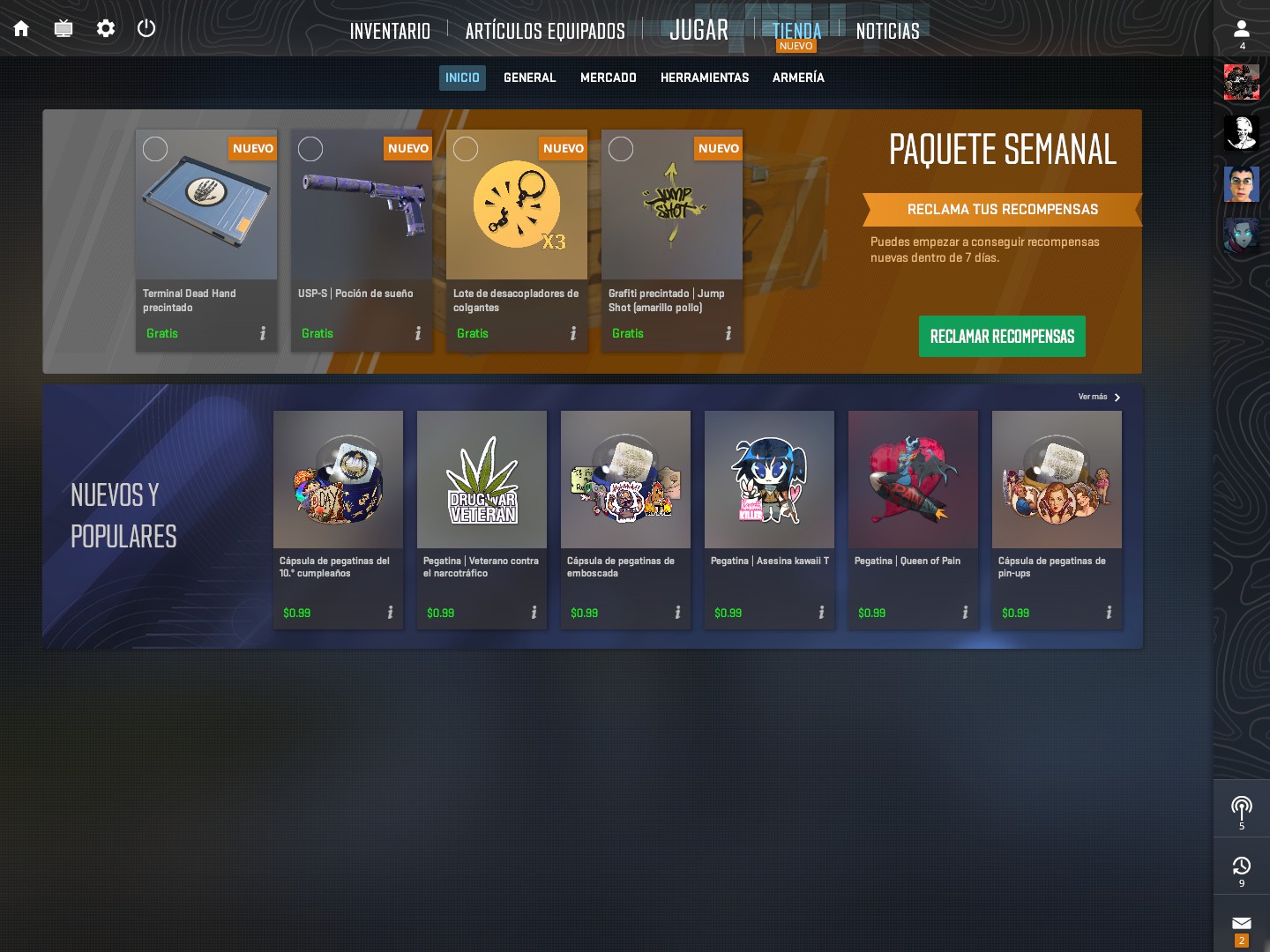
Task: Select the pendant unlocker bundle reward circle
Action: (x=466, y=149)
